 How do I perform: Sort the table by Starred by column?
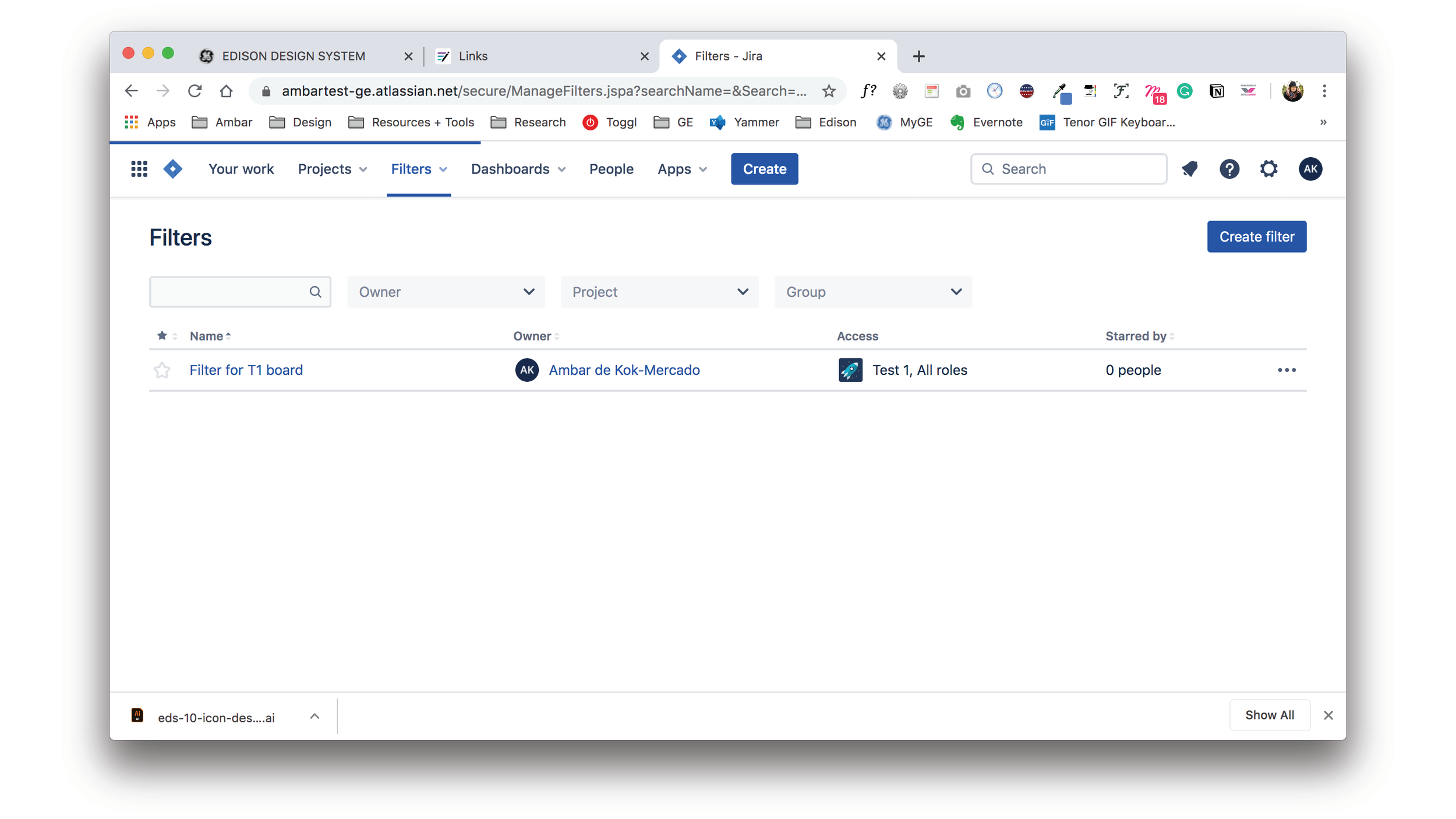tap(1139, 336)
